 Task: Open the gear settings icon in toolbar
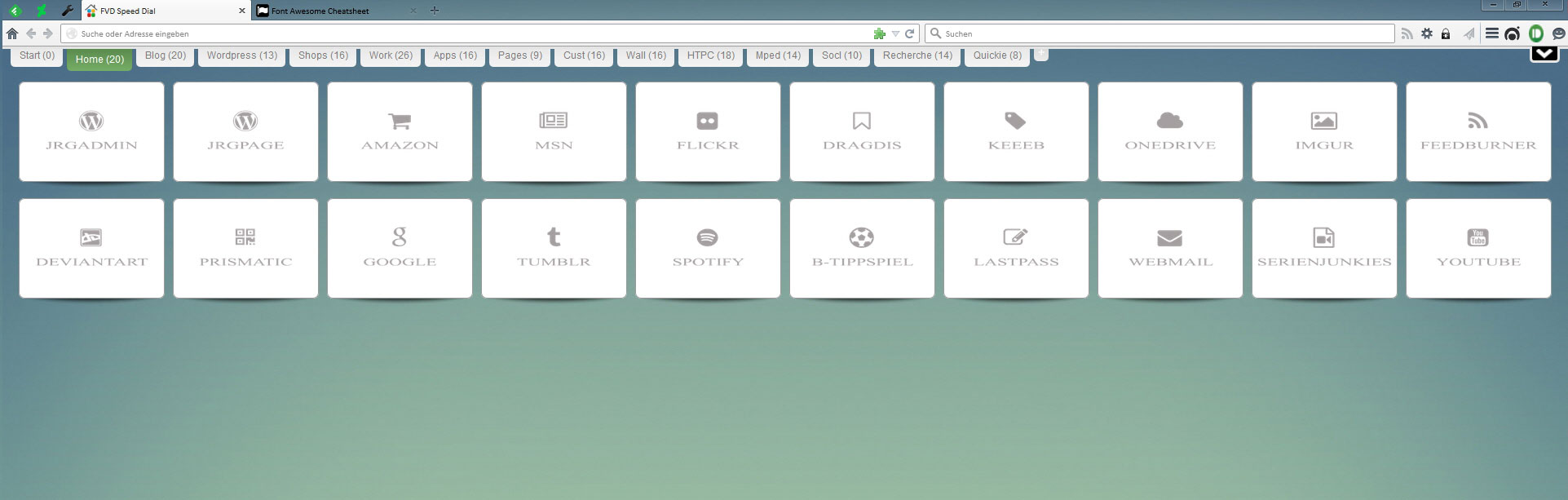(x=1426, y=33)
